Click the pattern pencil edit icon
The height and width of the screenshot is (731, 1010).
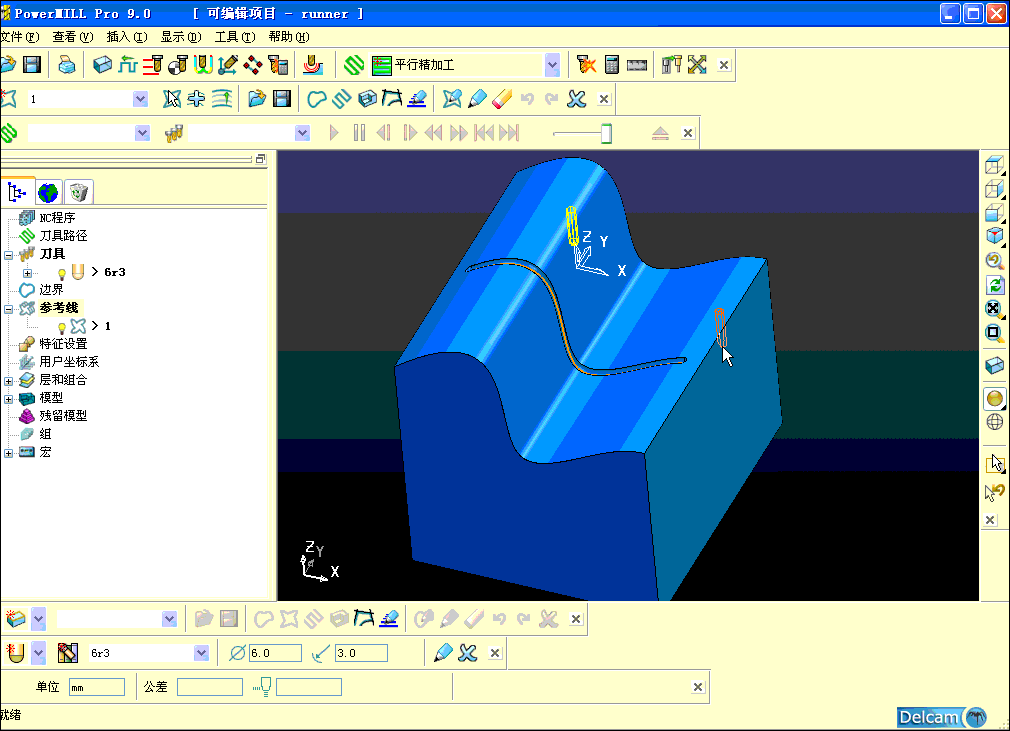(477, 99)
